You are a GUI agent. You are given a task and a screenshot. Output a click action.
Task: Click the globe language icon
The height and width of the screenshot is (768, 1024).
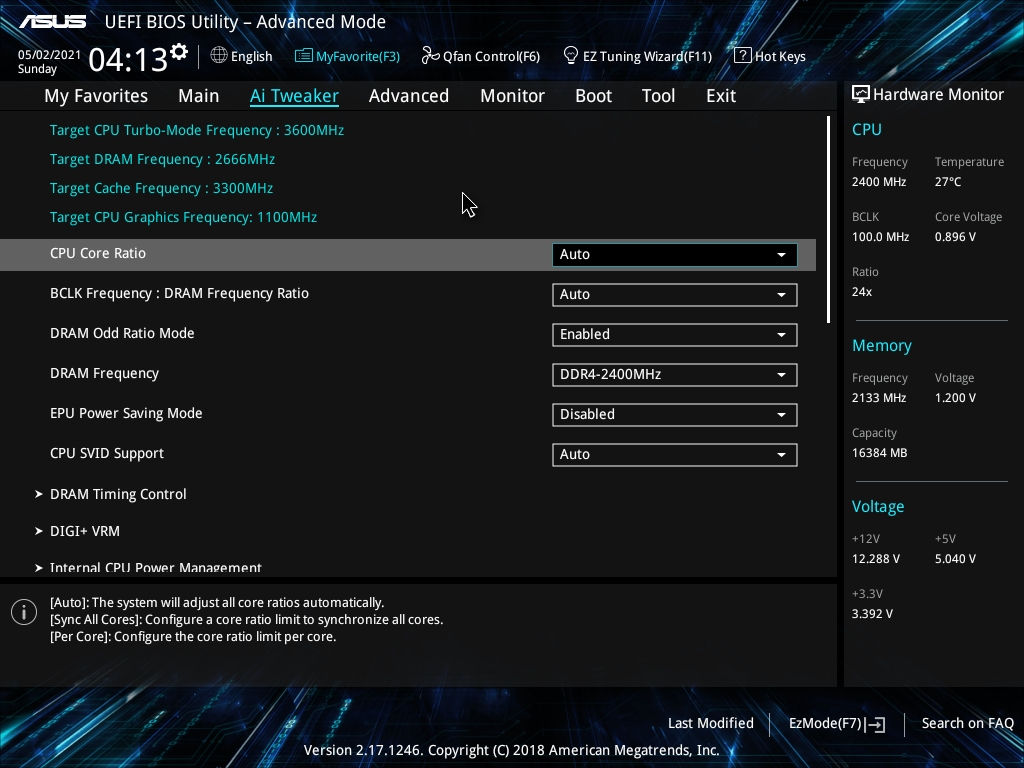pos(219,56)
